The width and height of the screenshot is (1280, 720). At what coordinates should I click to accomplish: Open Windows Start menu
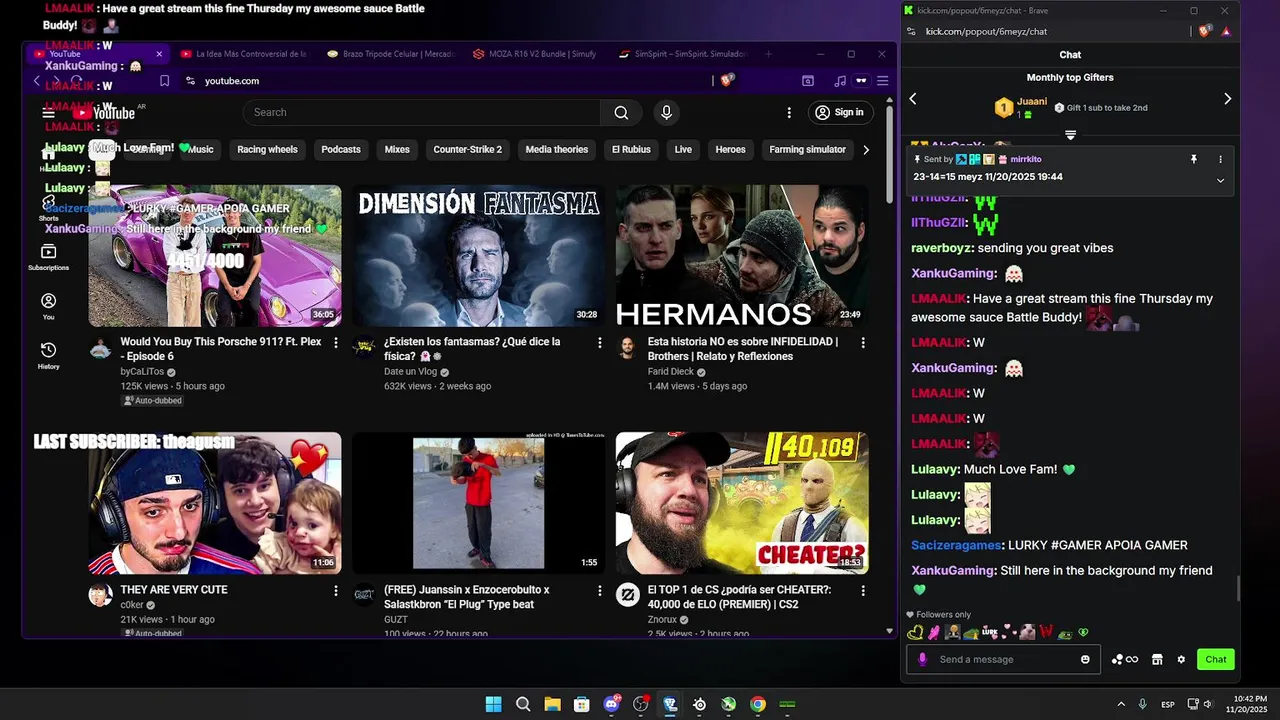[493, 704]
